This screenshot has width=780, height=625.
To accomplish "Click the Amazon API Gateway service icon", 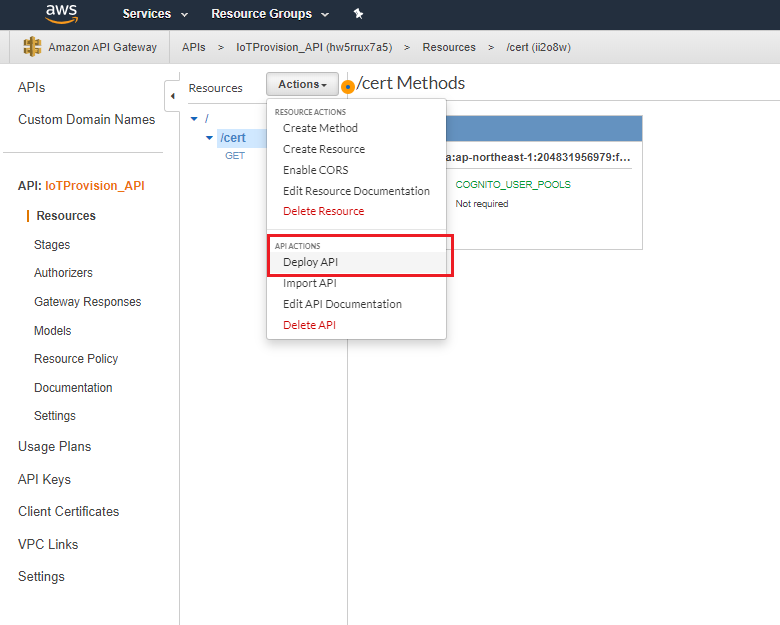I will tap(32, 47).
